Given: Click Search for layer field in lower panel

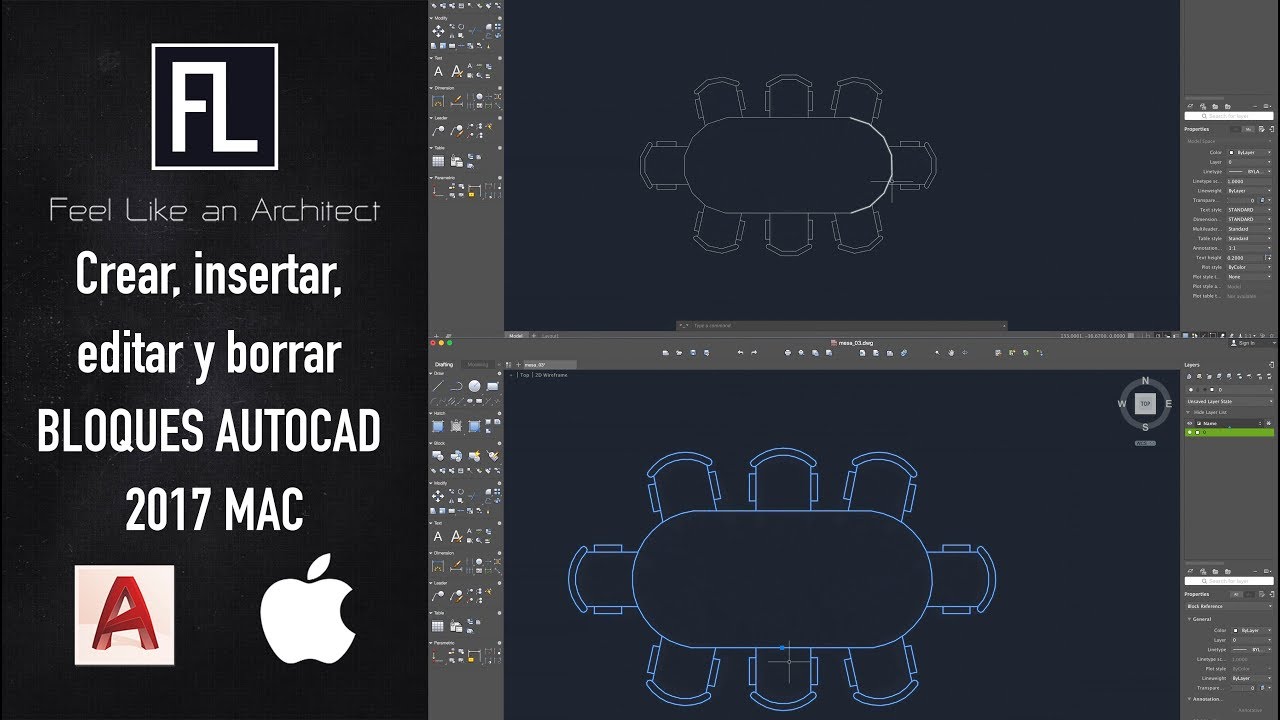Looking at the screenshot, I should click(1229, 581).
